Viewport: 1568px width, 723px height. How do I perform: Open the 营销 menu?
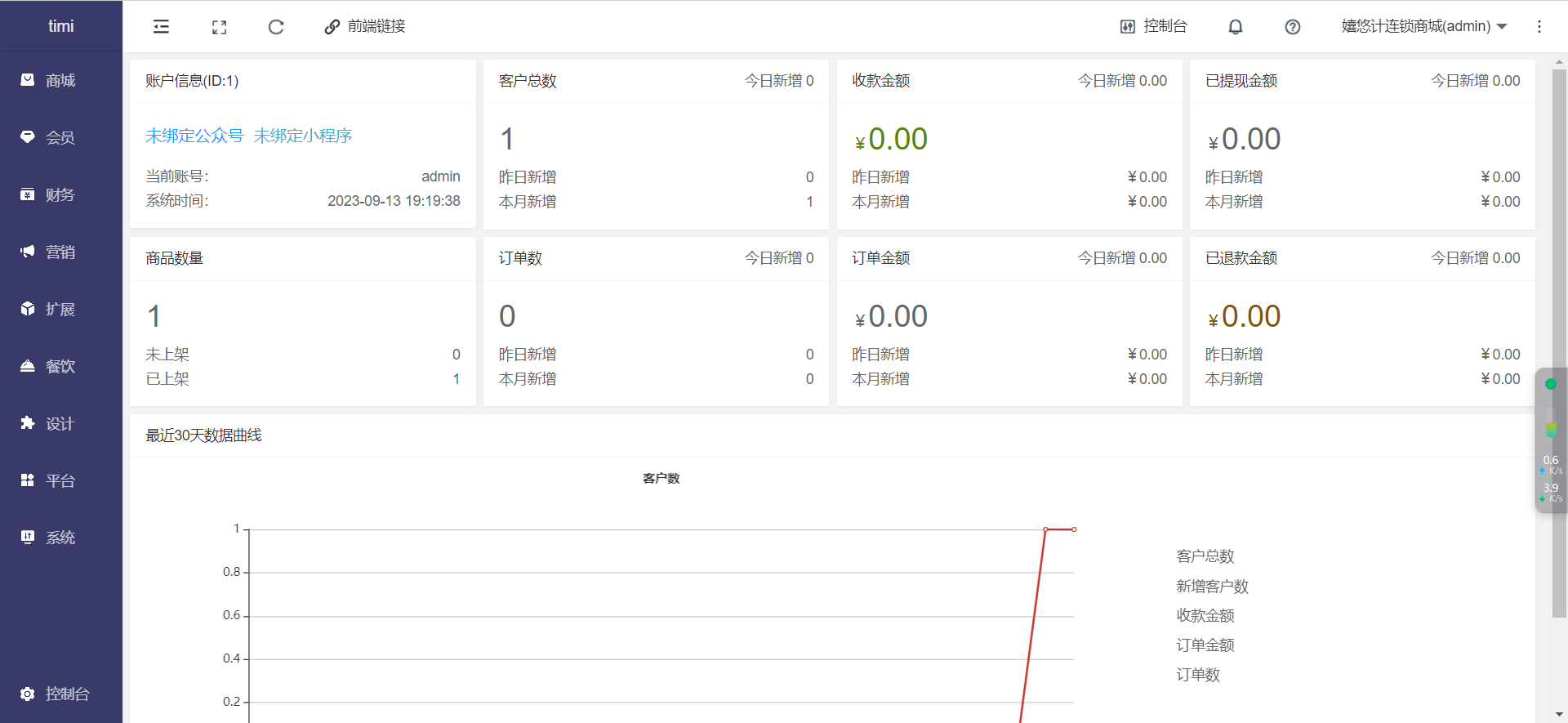point(61,252)
